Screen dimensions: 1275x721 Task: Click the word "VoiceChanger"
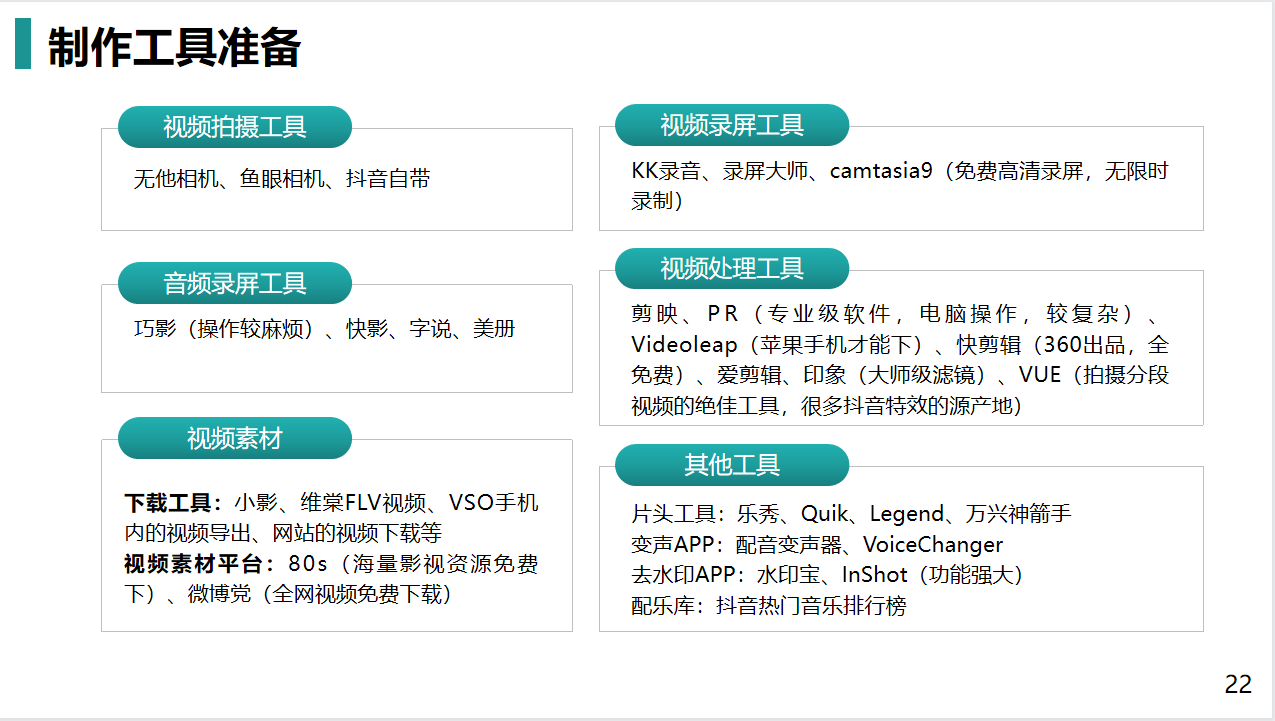coord(933,545)
